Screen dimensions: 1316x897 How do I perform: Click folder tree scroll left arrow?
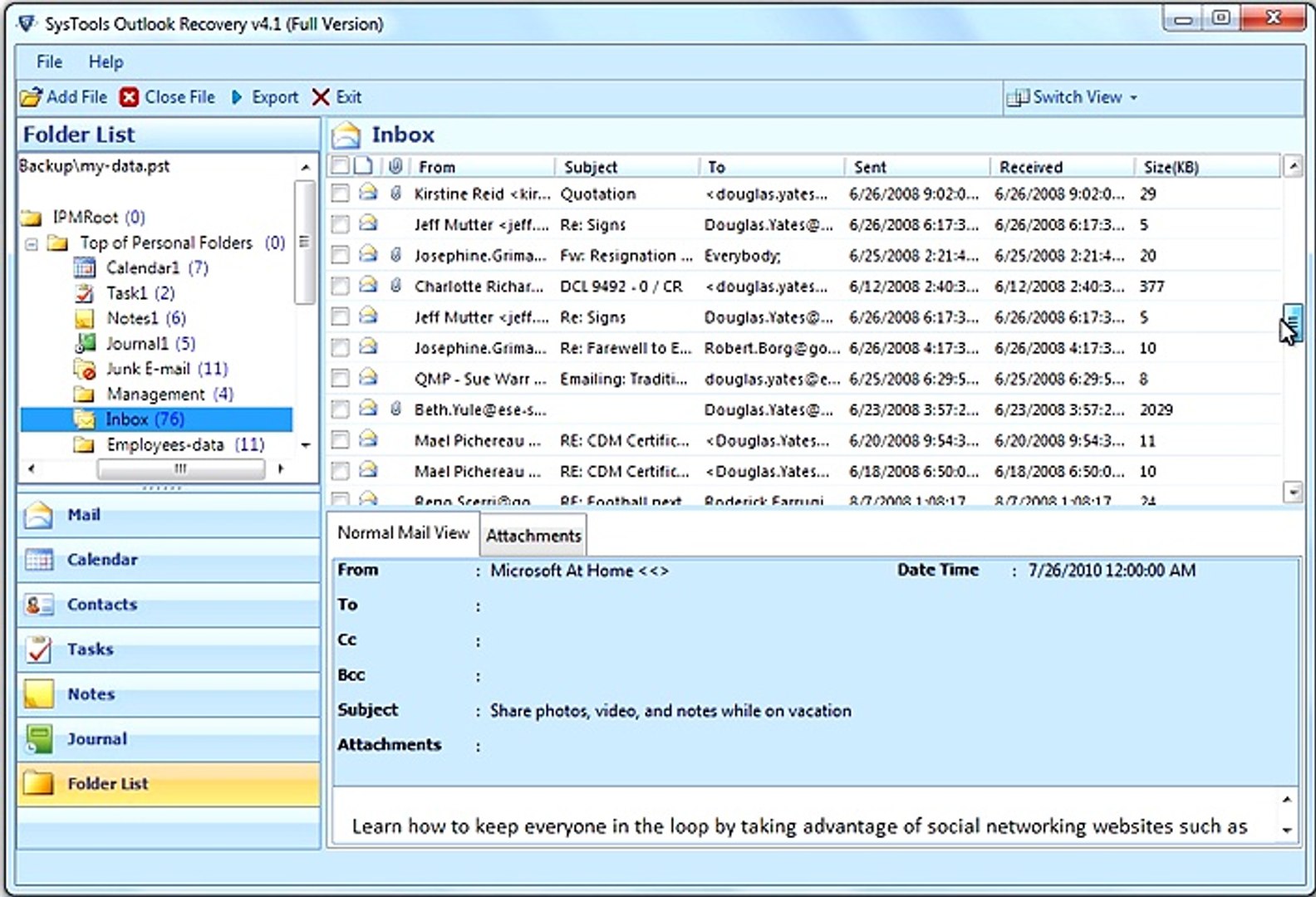(x=31, y=469)
